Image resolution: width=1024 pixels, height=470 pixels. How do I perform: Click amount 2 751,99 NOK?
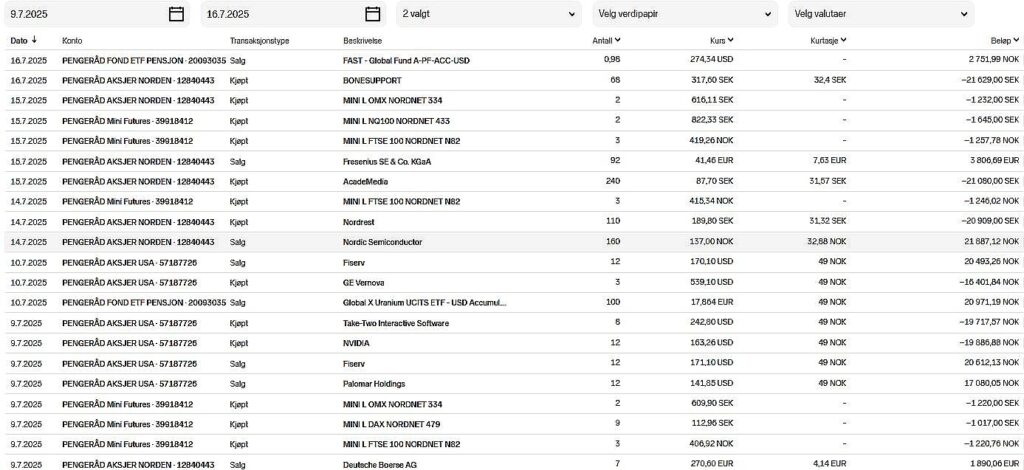pyautogui.click(x=993, y=61)
